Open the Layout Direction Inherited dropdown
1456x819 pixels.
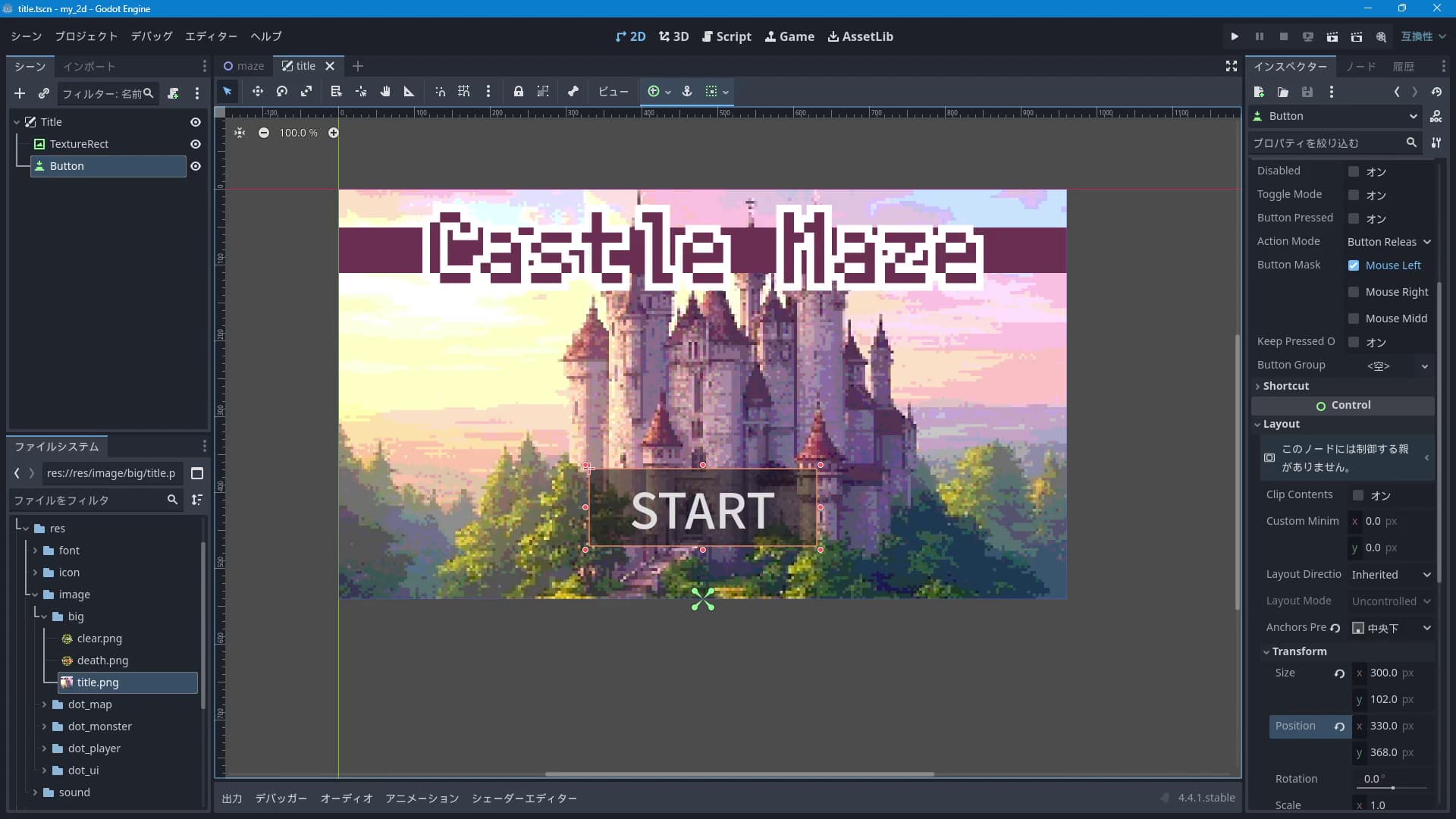[1392, 575]
